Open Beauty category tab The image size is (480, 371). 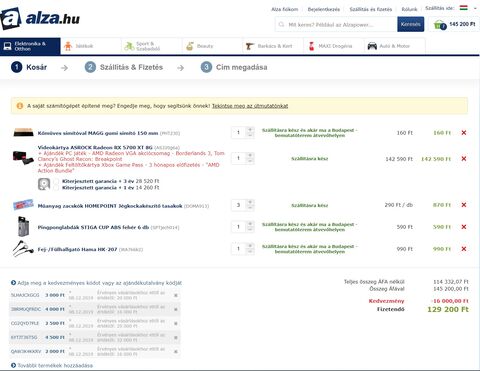212,46
